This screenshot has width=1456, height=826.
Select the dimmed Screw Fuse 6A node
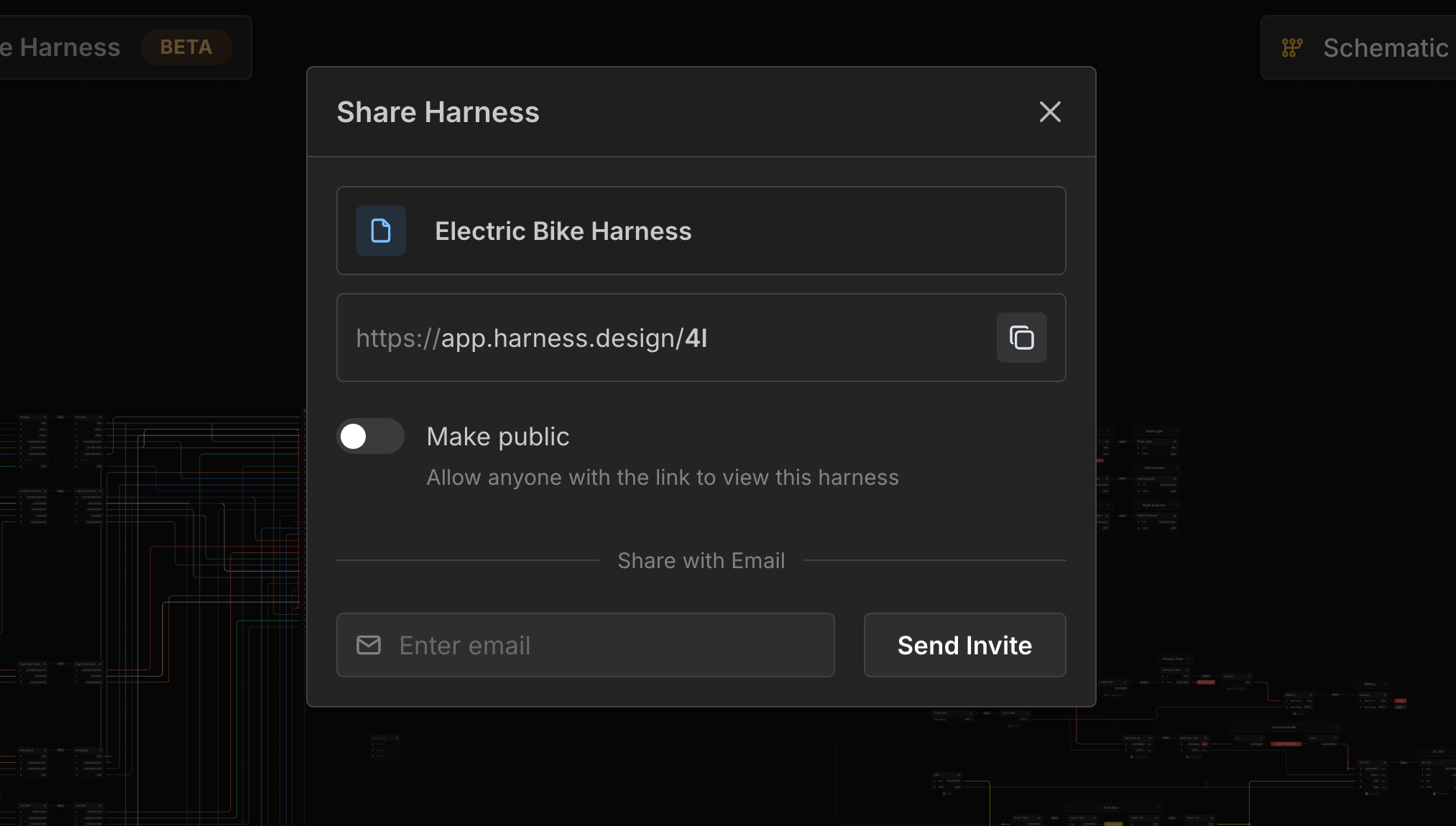(1284, 727)
